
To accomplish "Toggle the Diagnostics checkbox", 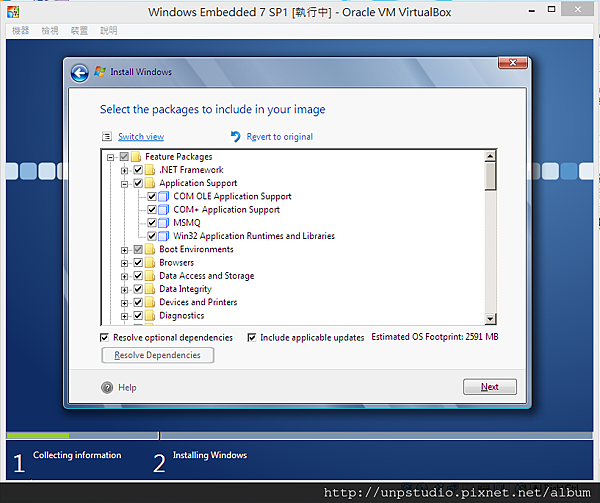I will point(138,316).
